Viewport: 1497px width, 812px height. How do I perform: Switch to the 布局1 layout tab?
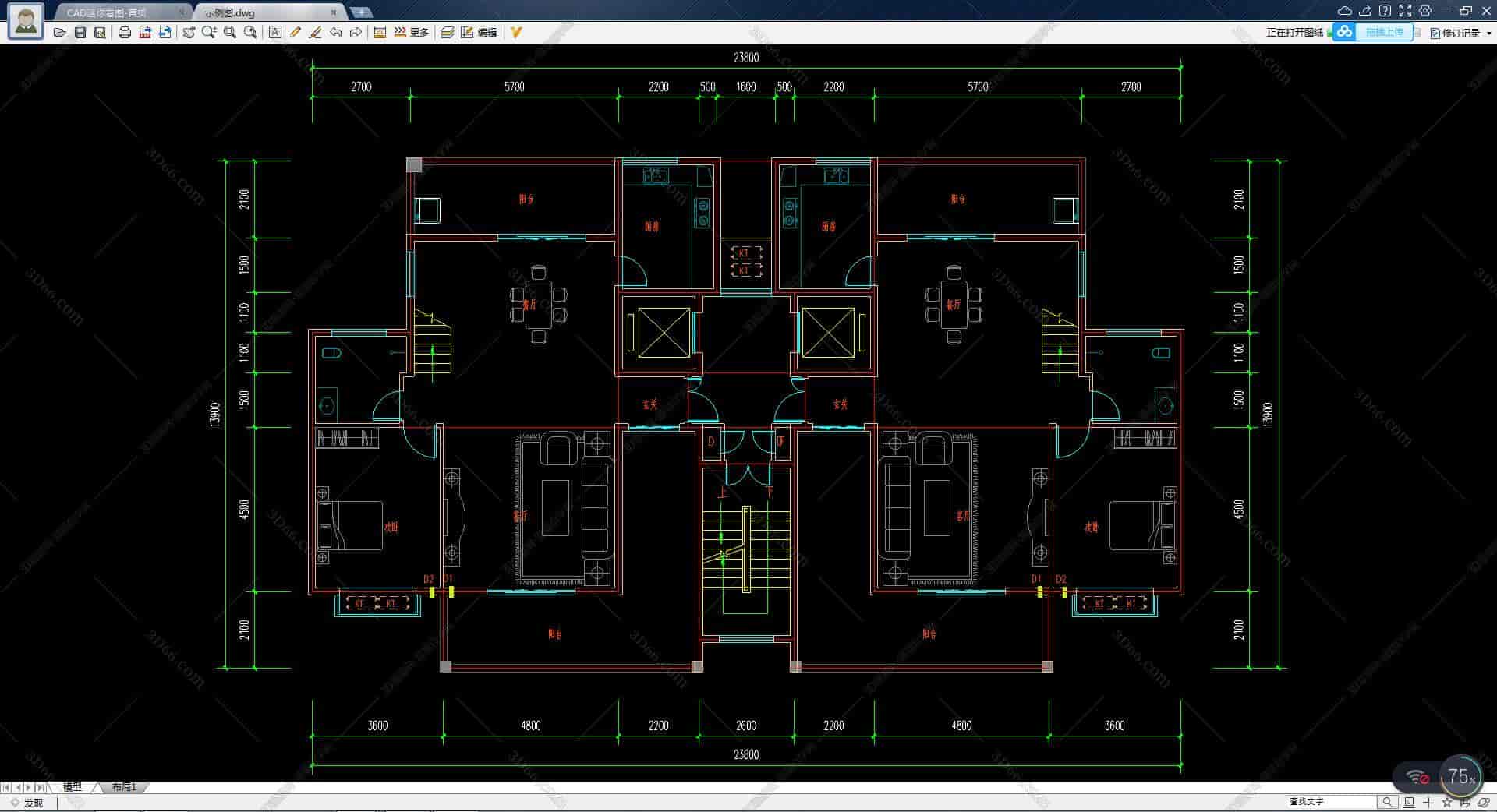[x=124, y=787]
